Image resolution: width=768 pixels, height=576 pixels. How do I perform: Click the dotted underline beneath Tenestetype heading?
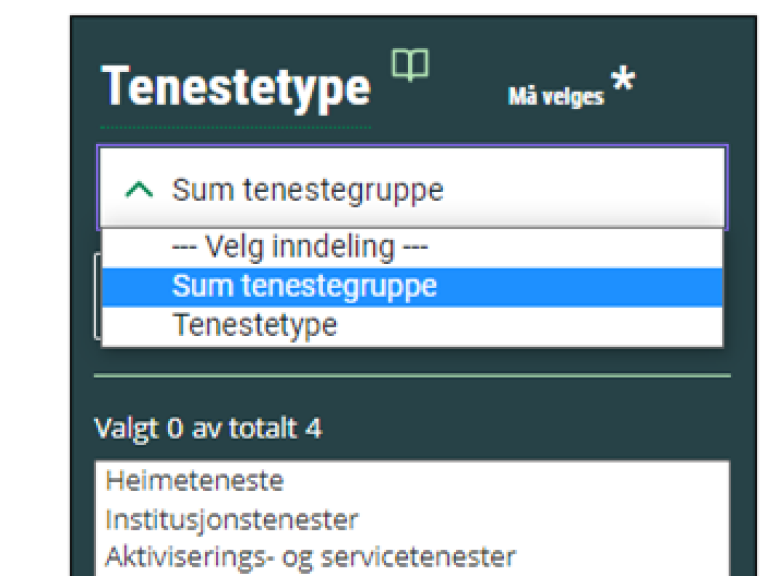(236, 127)
